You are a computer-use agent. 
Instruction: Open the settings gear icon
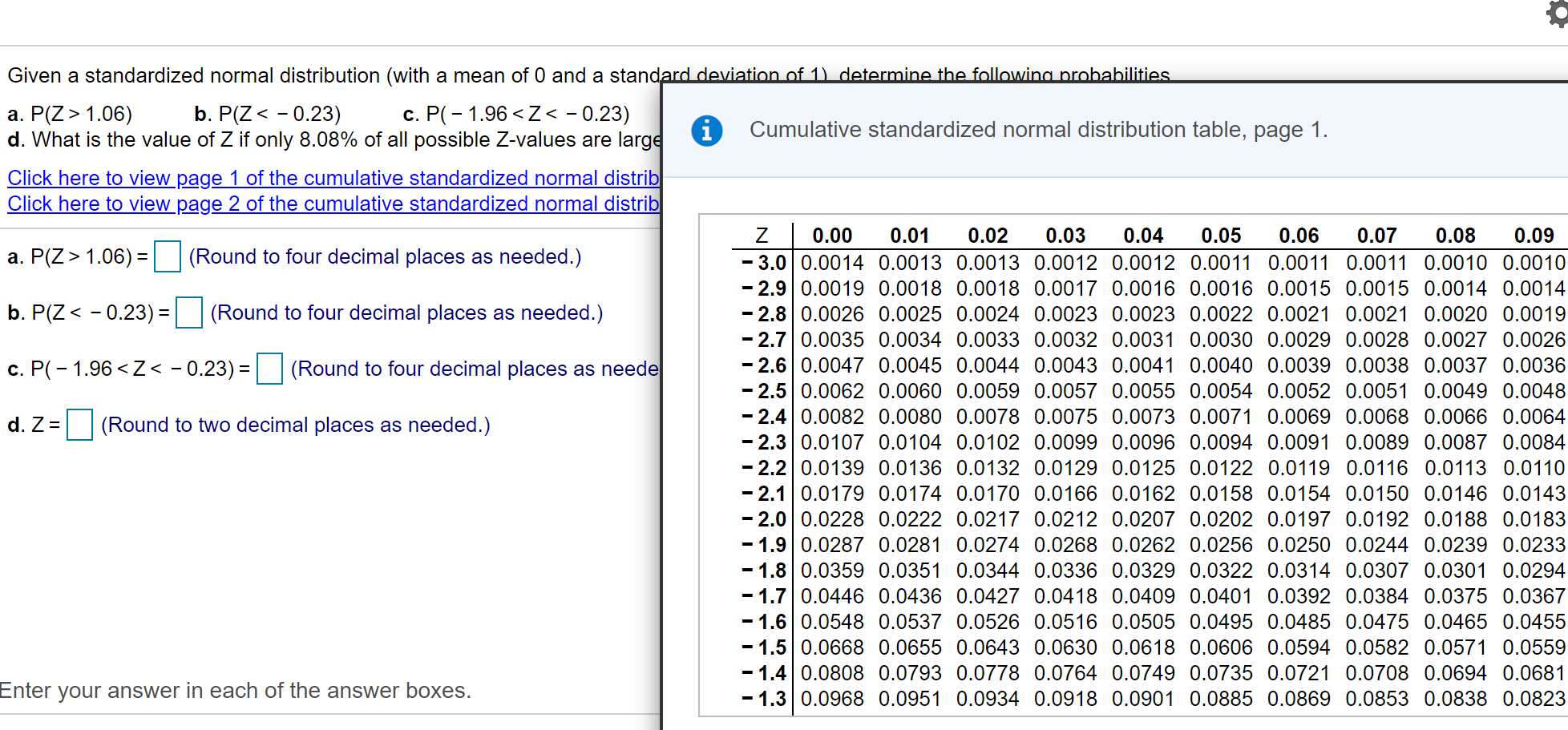[x=1555, y=14]
